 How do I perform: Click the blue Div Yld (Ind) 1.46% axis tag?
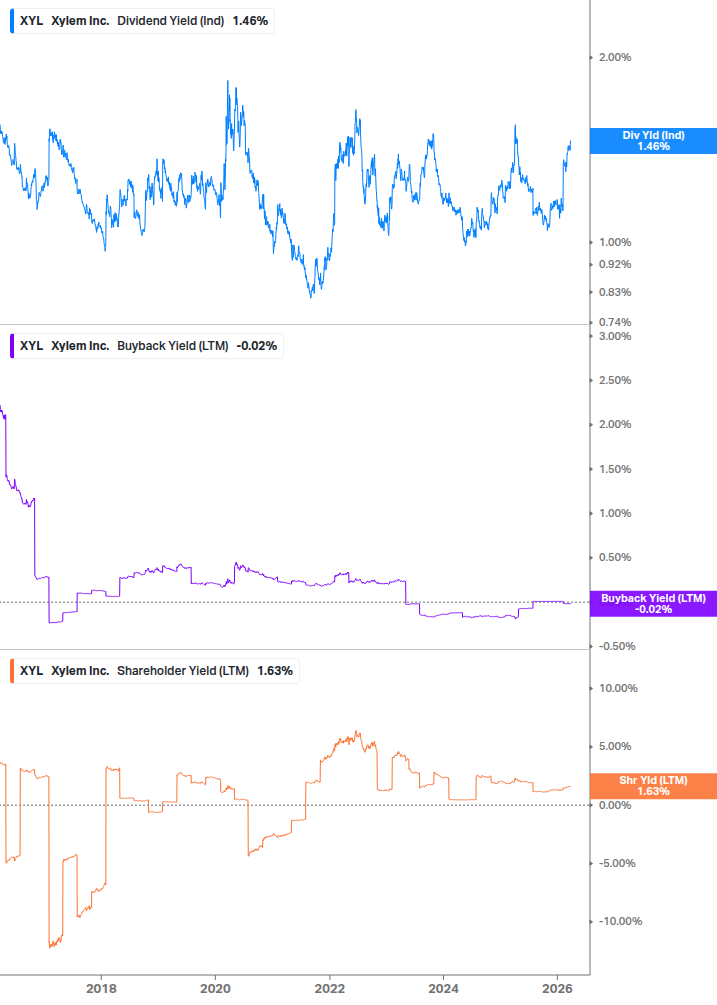653,141
